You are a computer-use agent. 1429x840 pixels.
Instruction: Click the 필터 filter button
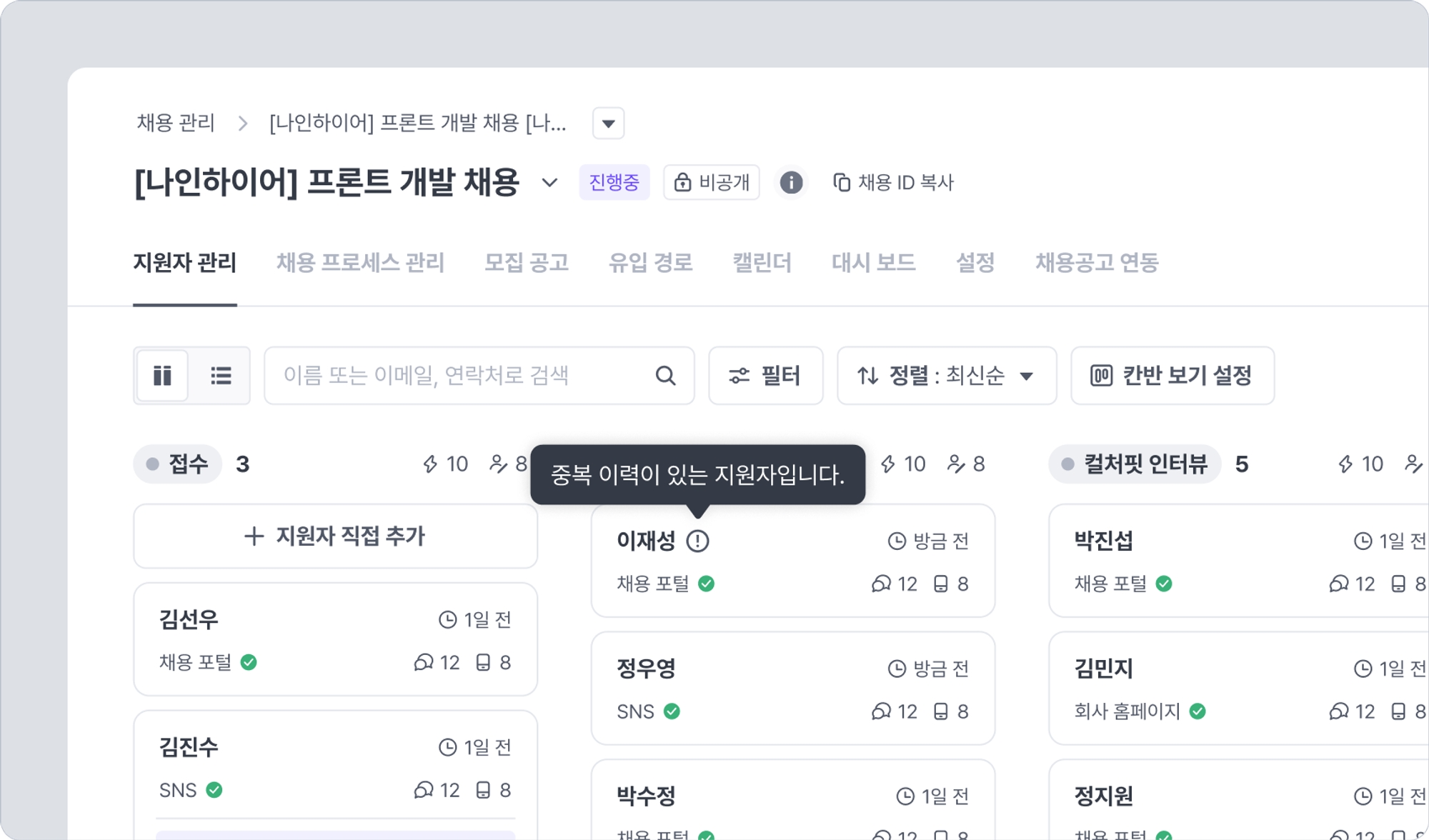(765, 376)
